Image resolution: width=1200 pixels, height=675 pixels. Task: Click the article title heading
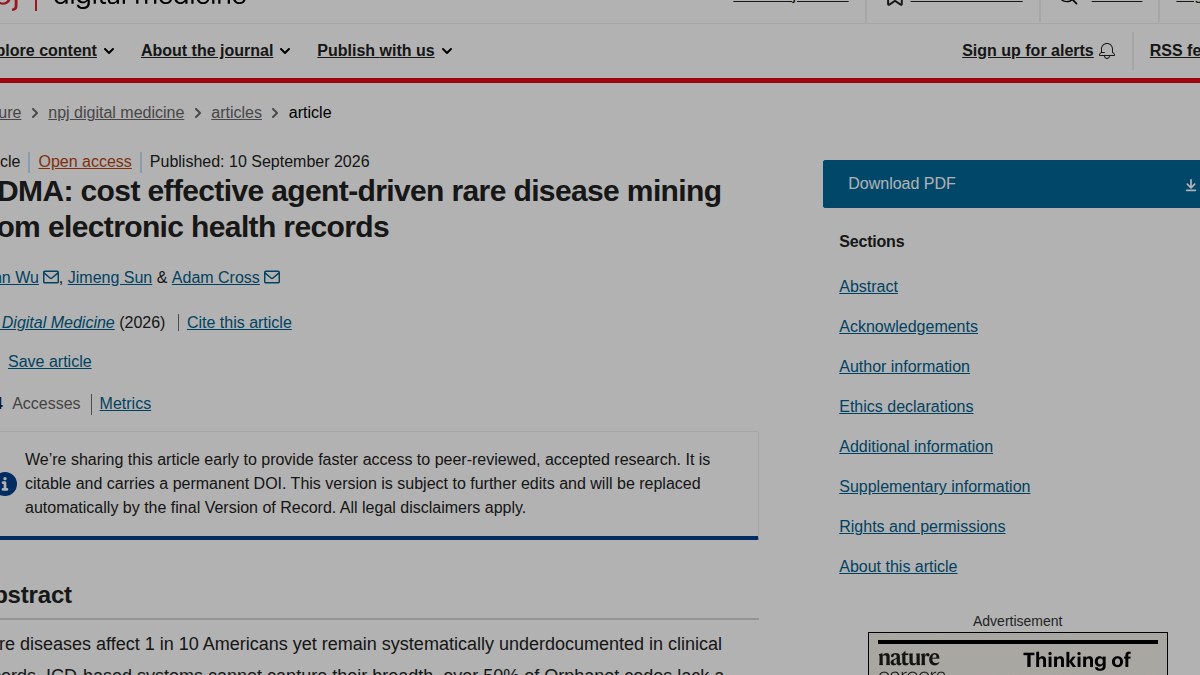pos(360,209)
